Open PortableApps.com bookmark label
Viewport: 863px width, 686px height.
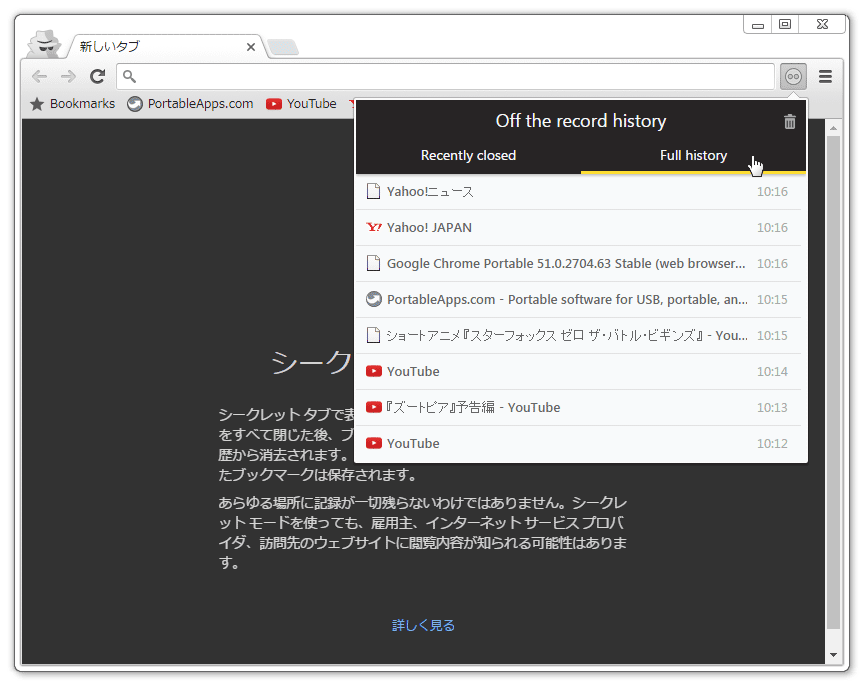pos(200,104)
